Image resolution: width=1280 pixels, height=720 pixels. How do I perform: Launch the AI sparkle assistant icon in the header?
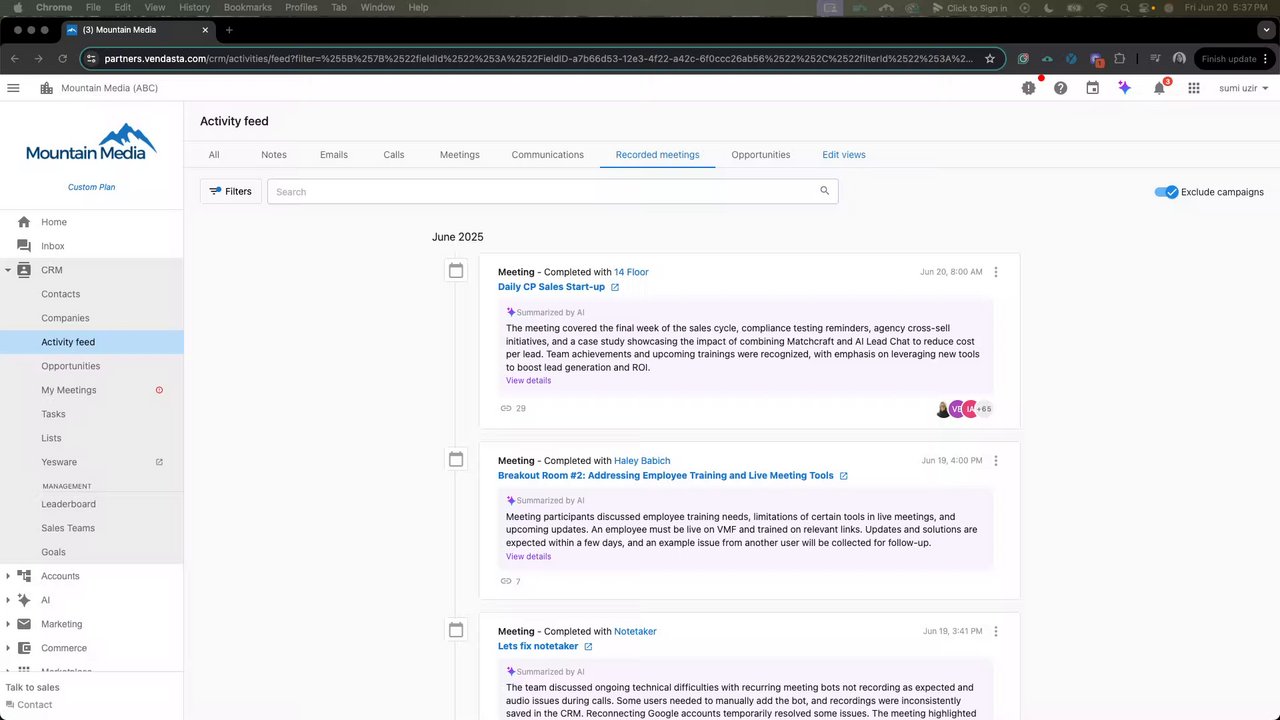click(x=1125, y=88)
